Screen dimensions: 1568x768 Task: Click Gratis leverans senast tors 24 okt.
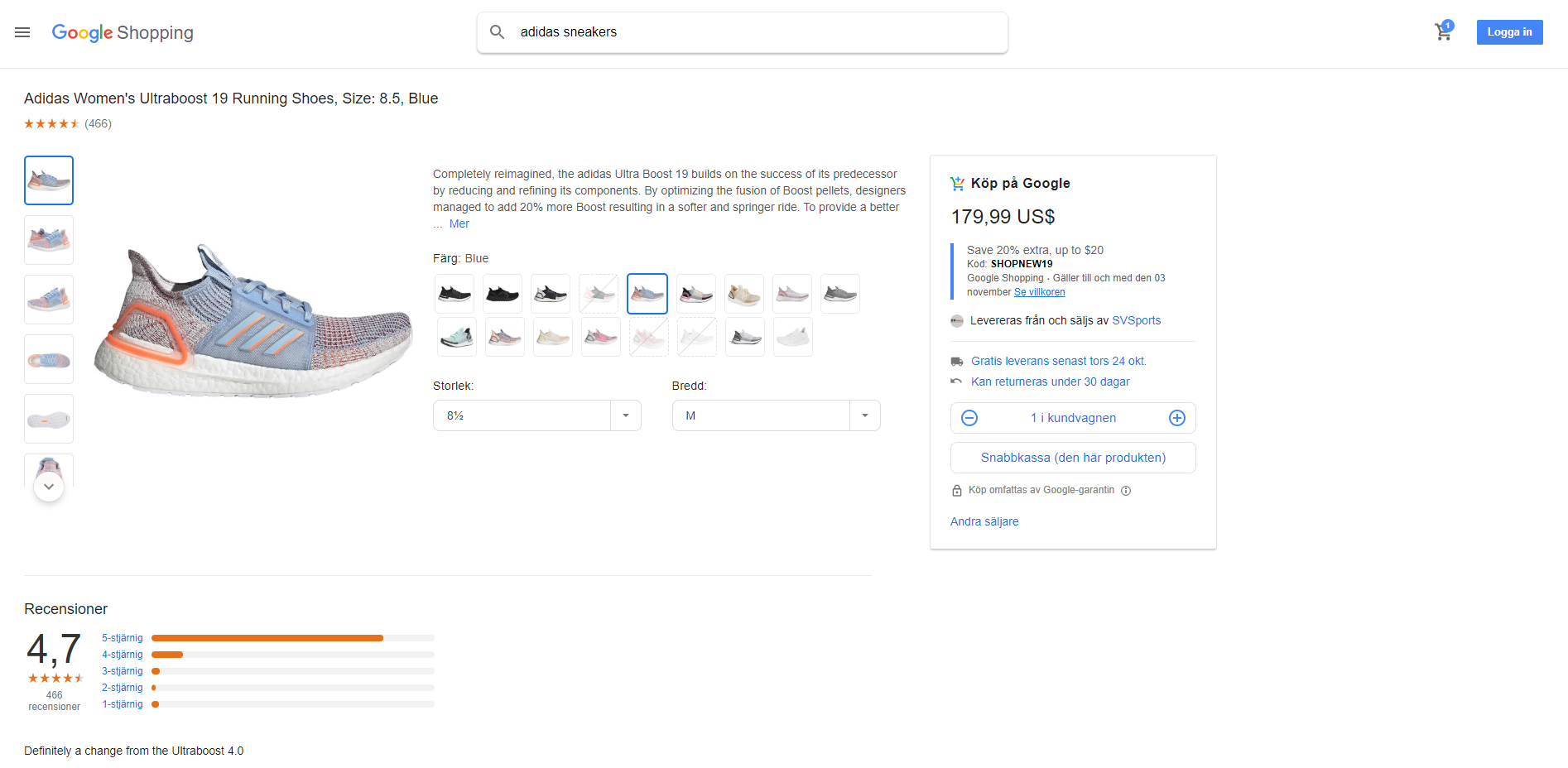(x=1059, y=361)
